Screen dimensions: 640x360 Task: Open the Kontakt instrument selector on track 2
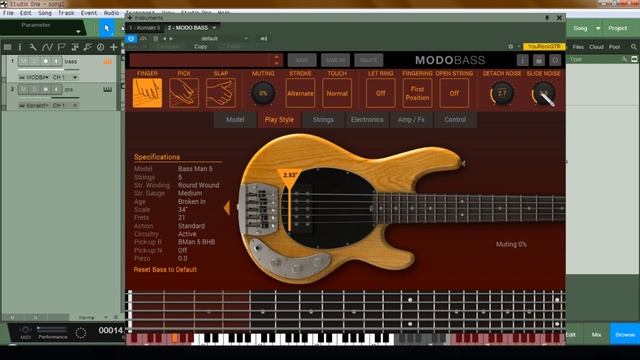pos(34,105)
